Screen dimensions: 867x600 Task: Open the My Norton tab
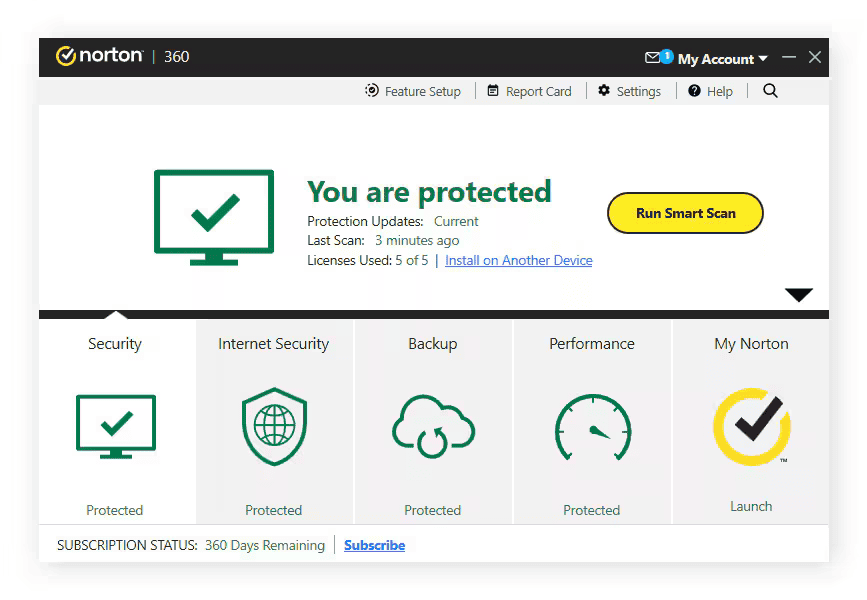[x=751, y=343]
